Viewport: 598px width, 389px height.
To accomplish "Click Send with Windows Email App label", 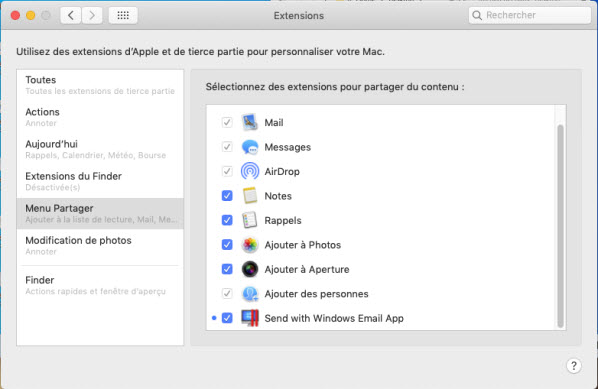I will [334, 318].
